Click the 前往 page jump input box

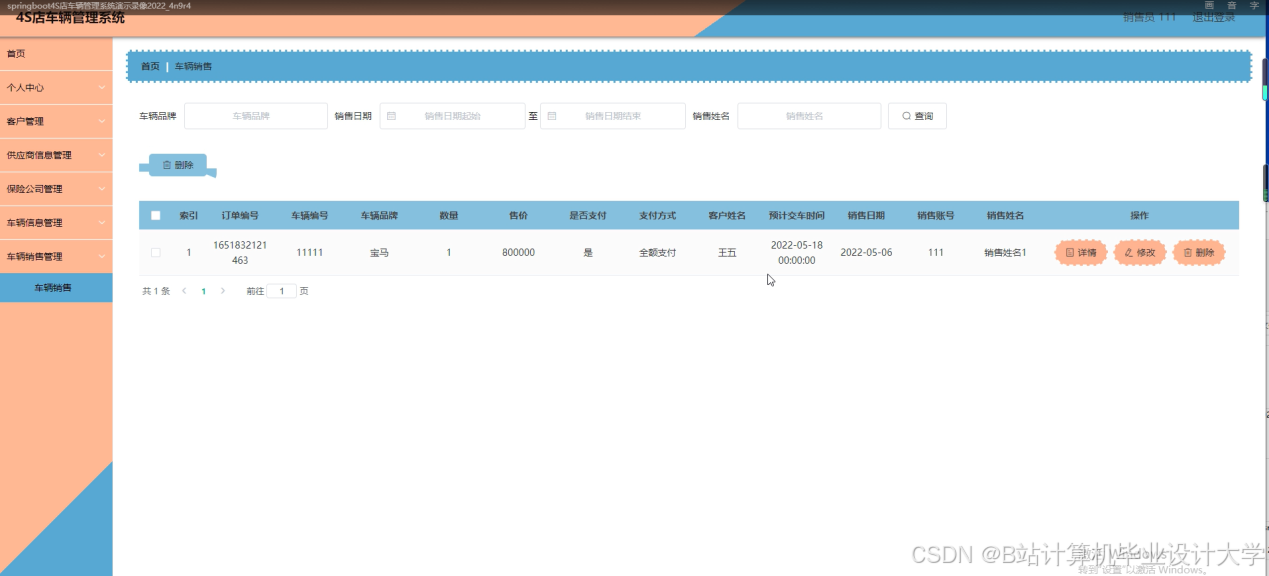[x=281, y=291]
